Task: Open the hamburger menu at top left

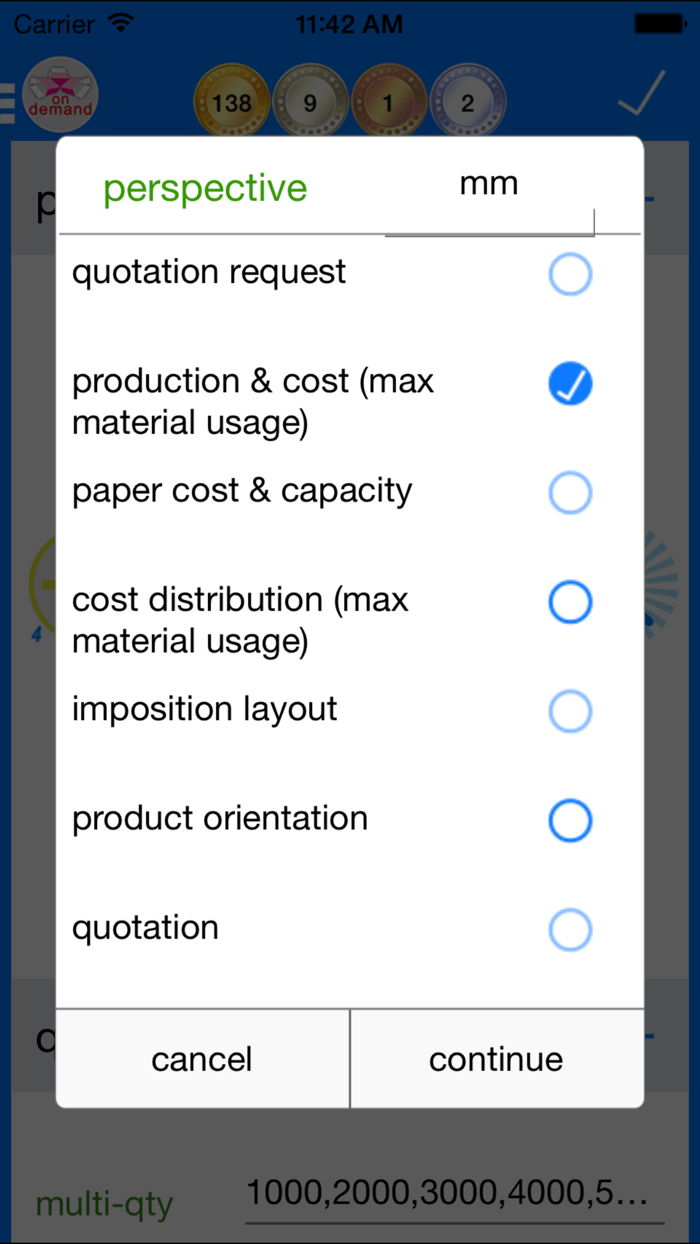Action: (7, 103)
